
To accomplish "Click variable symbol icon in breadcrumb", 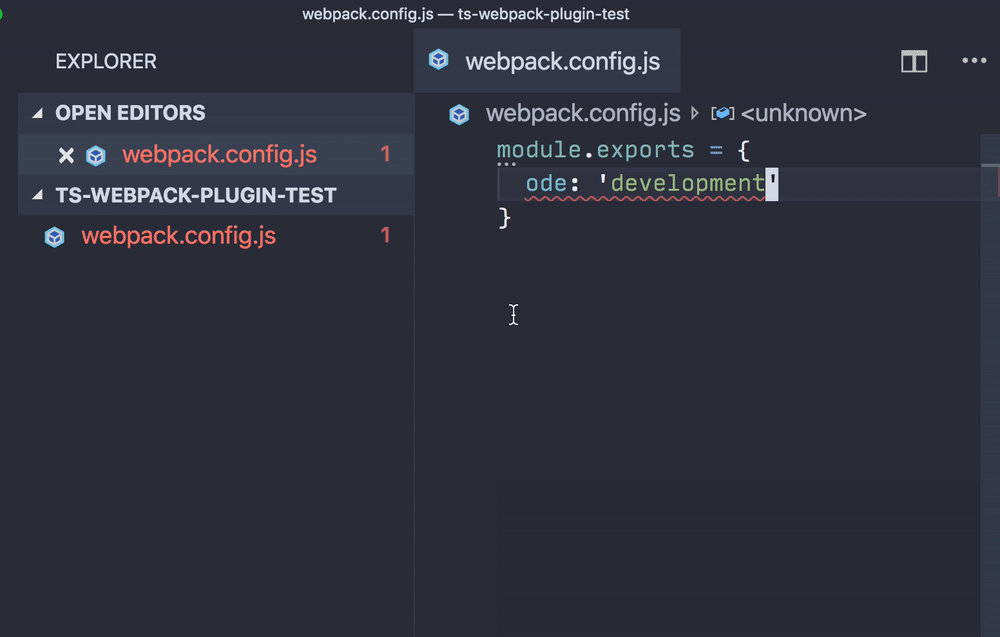I will 723,113.
